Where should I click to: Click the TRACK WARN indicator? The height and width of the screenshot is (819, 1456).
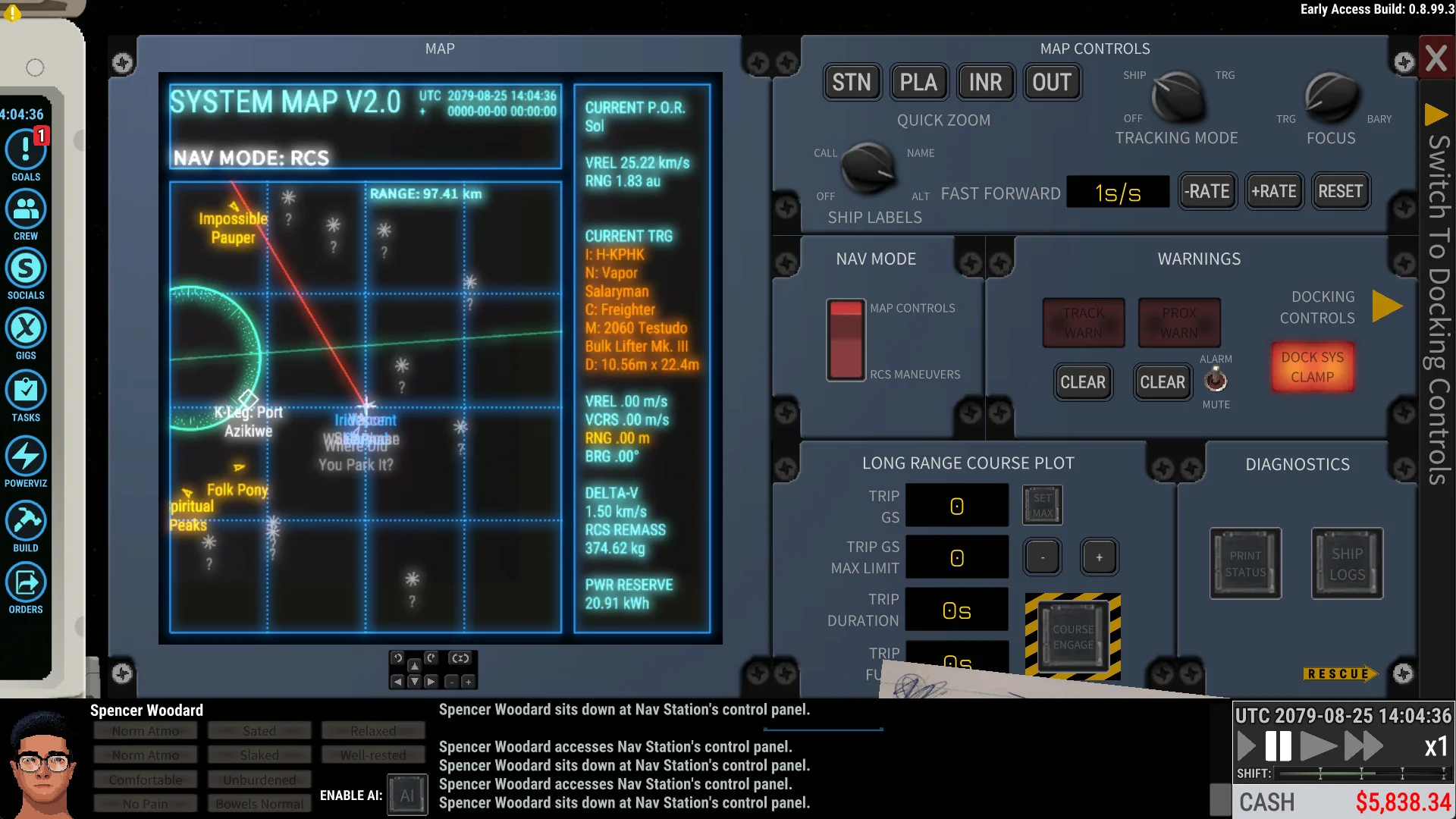point(1083,323)
